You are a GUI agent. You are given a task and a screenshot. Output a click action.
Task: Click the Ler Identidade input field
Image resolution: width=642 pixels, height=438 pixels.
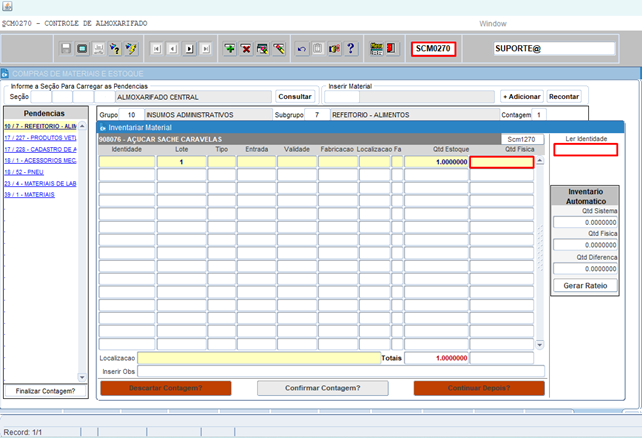[x=585, y=150]
